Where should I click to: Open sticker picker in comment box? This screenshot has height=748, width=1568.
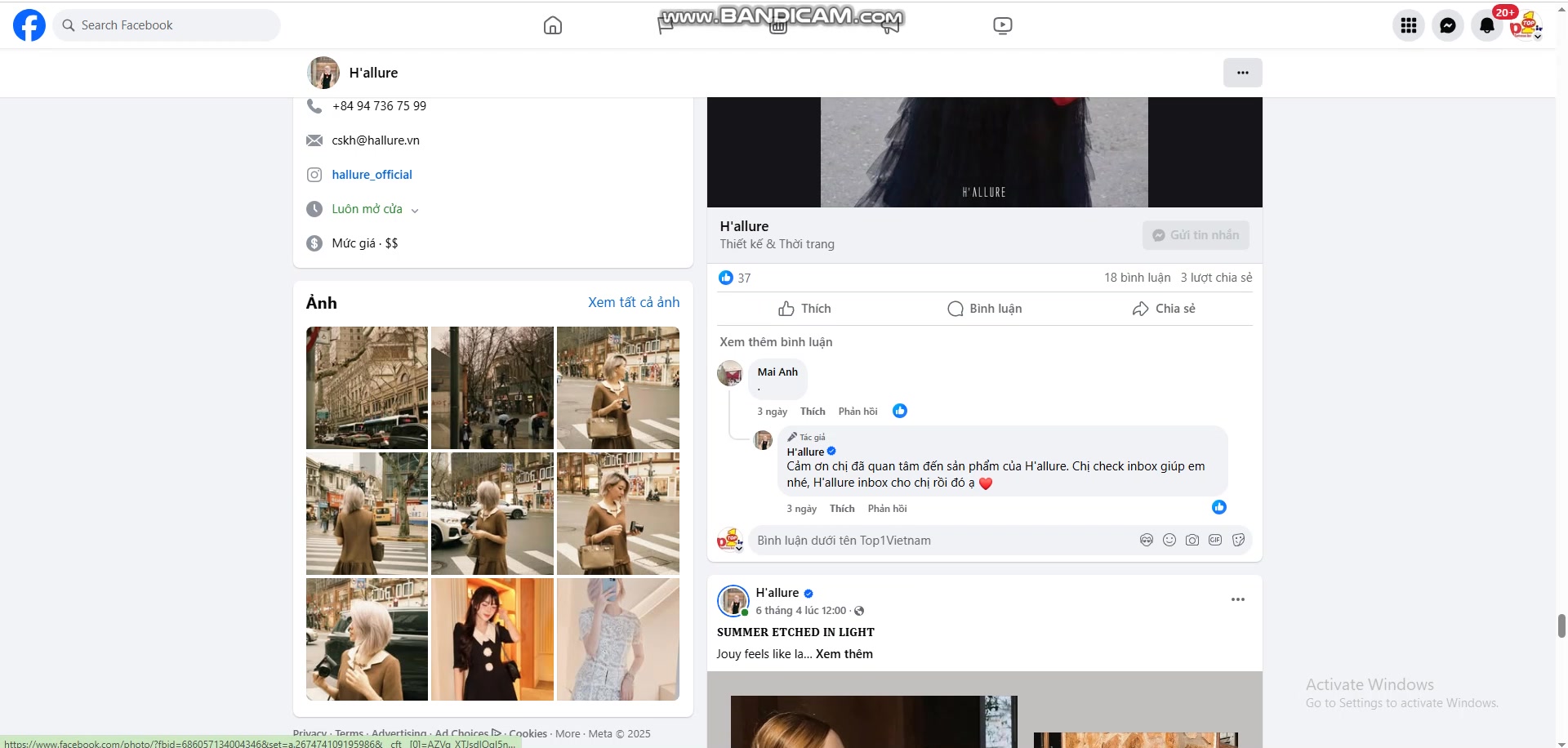(1238, 540)
